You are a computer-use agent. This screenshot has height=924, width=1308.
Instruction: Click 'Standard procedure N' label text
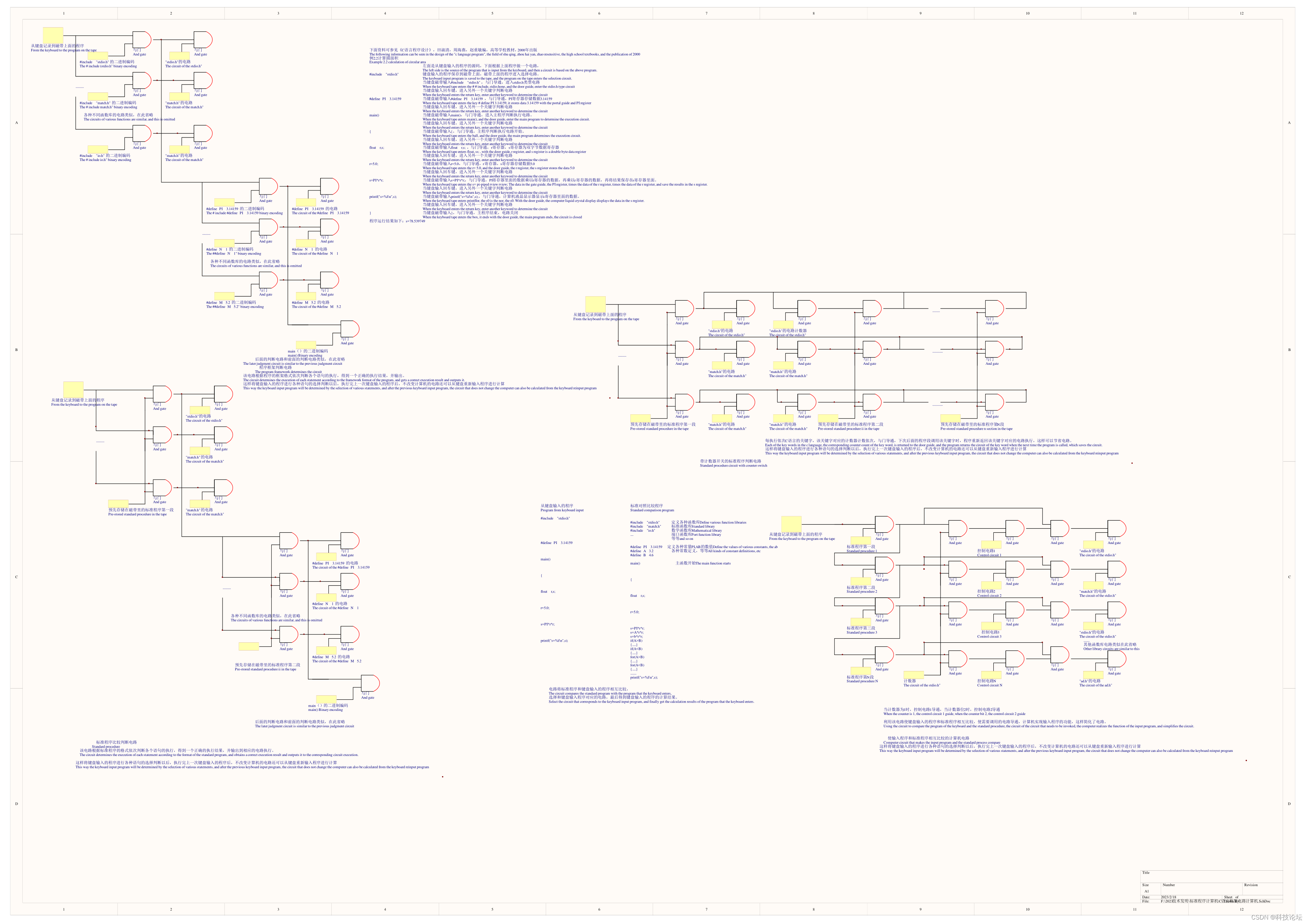tap(862, 681)
